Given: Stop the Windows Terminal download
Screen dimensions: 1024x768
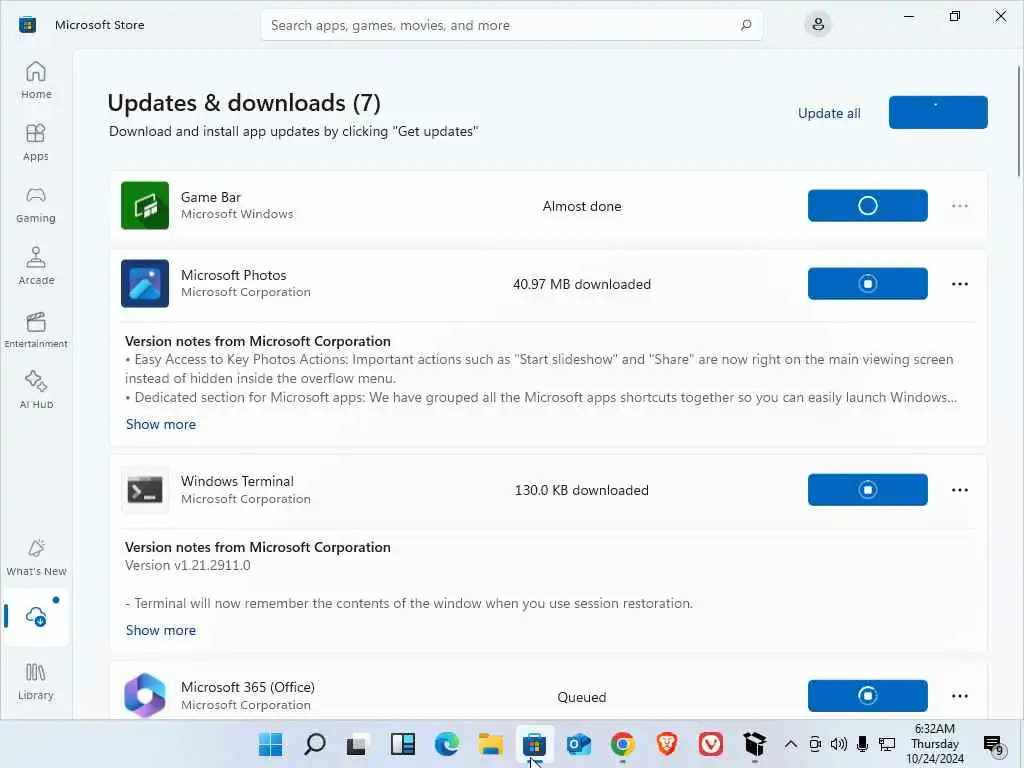Looking at the screenshot, I should (x=867, y=490).
